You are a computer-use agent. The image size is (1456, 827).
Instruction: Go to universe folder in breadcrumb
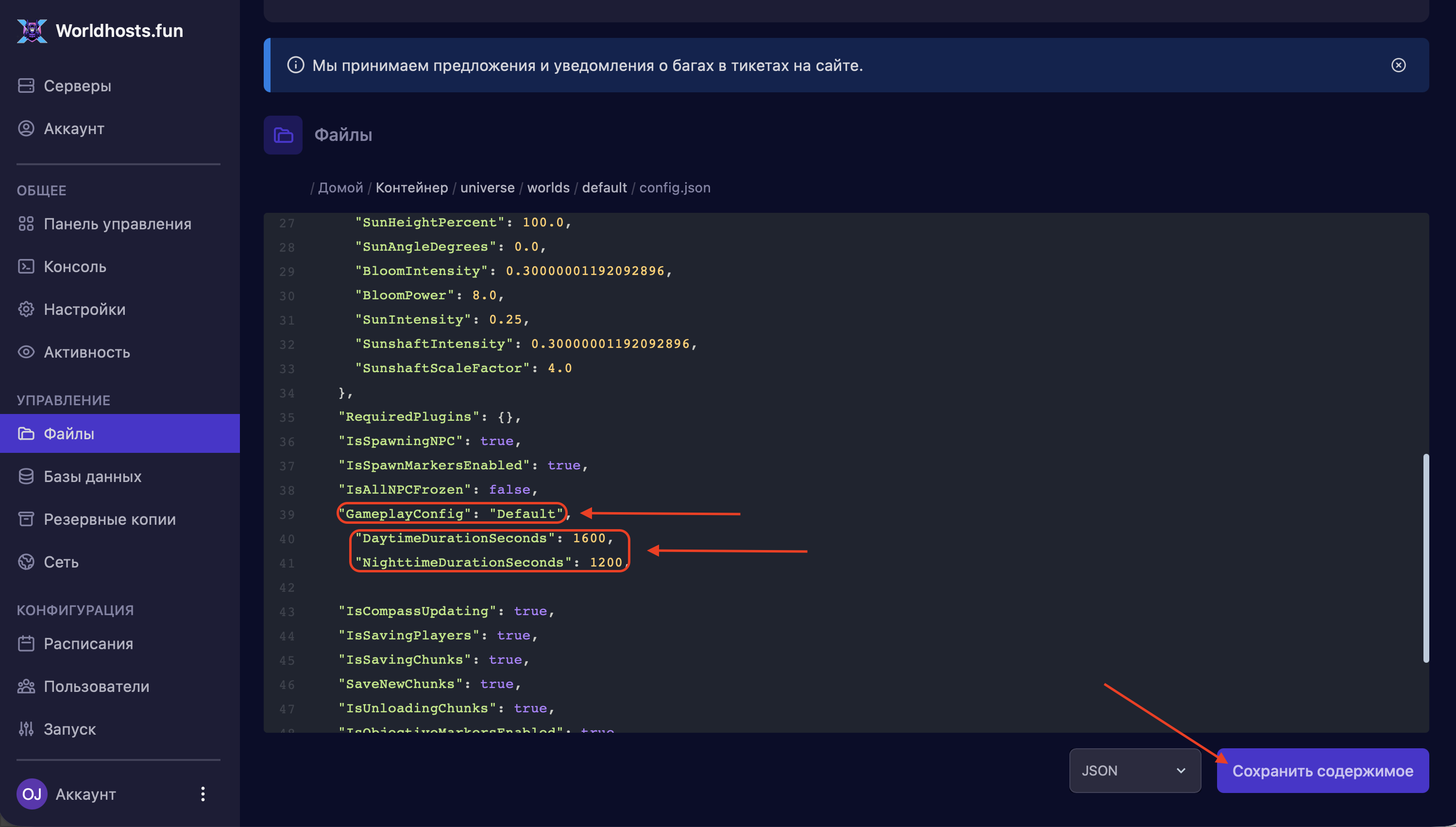pyautogui.click(x=487, y=188)
